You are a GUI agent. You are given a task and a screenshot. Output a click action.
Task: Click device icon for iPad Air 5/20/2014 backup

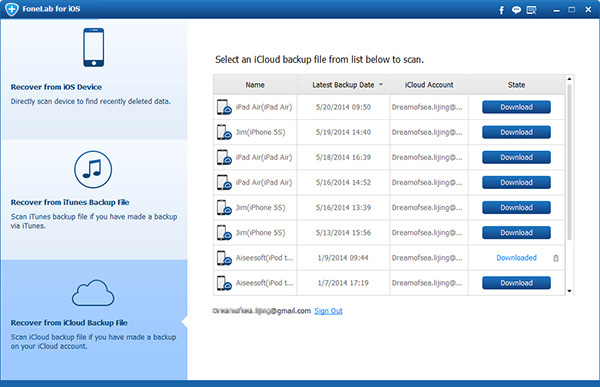click(224, 107)
